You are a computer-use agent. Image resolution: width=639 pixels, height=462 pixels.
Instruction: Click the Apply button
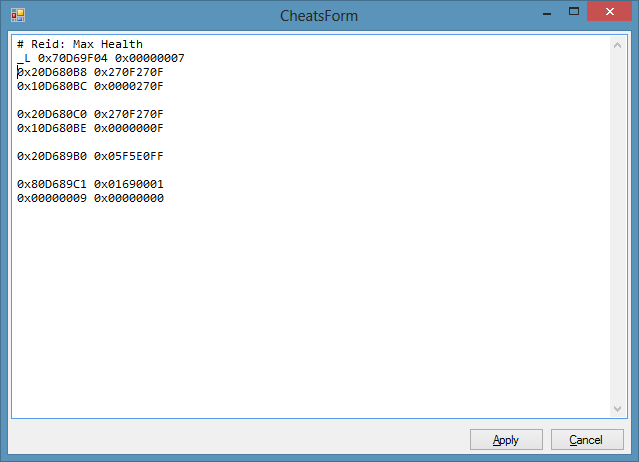(506, 440)
